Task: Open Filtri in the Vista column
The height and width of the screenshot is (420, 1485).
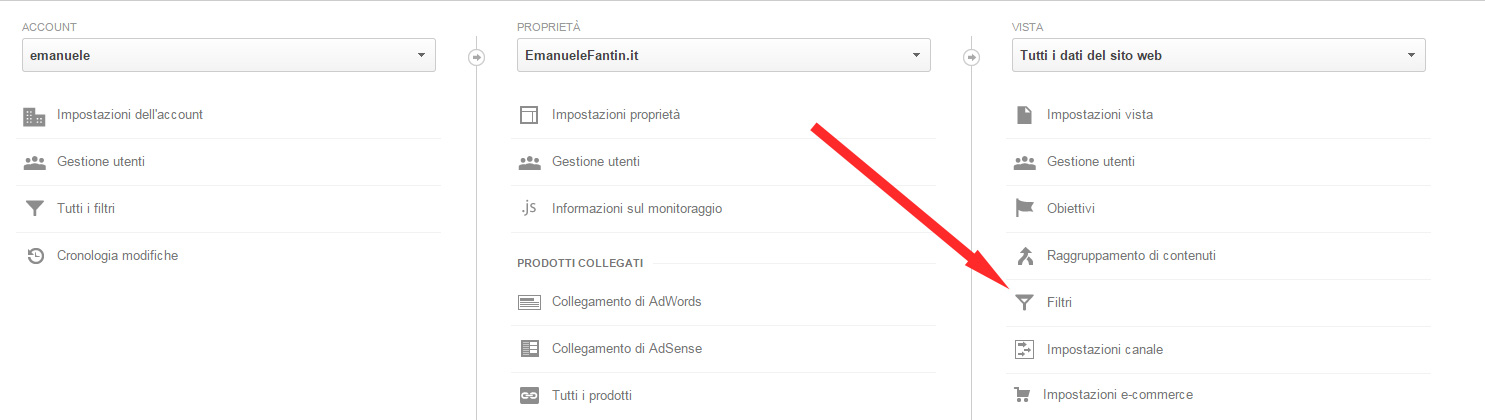Action: (1060, 302)
